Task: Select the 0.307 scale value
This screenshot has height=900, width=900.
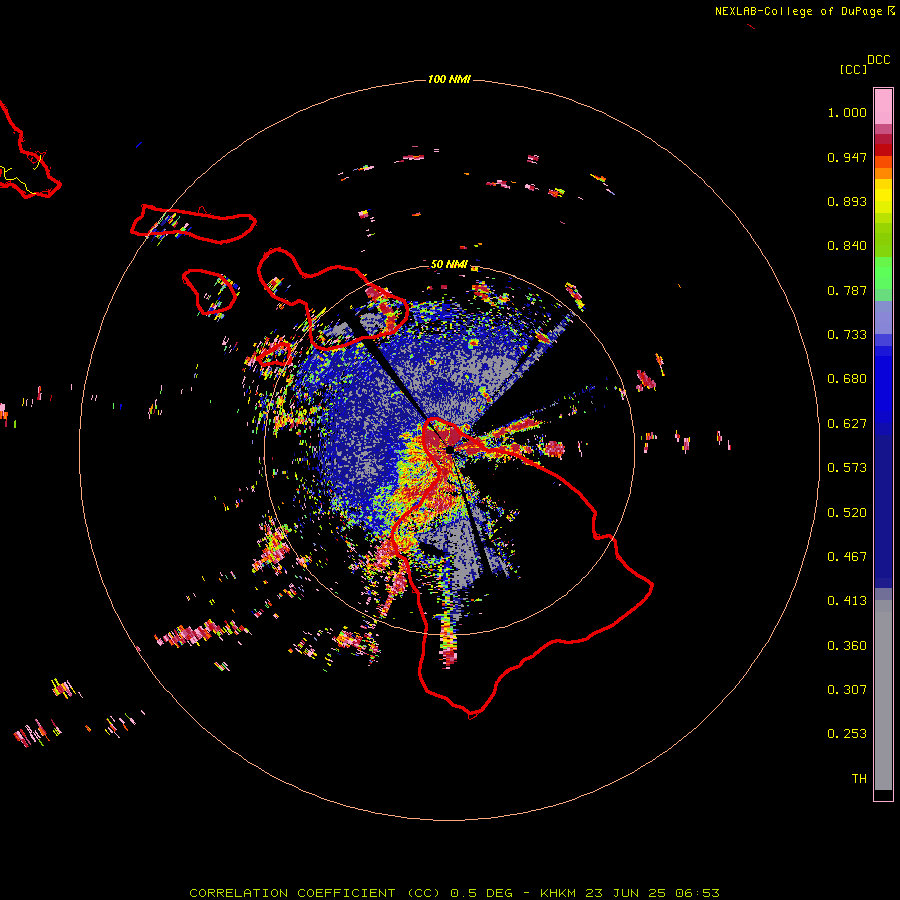Action: [847, 690]
